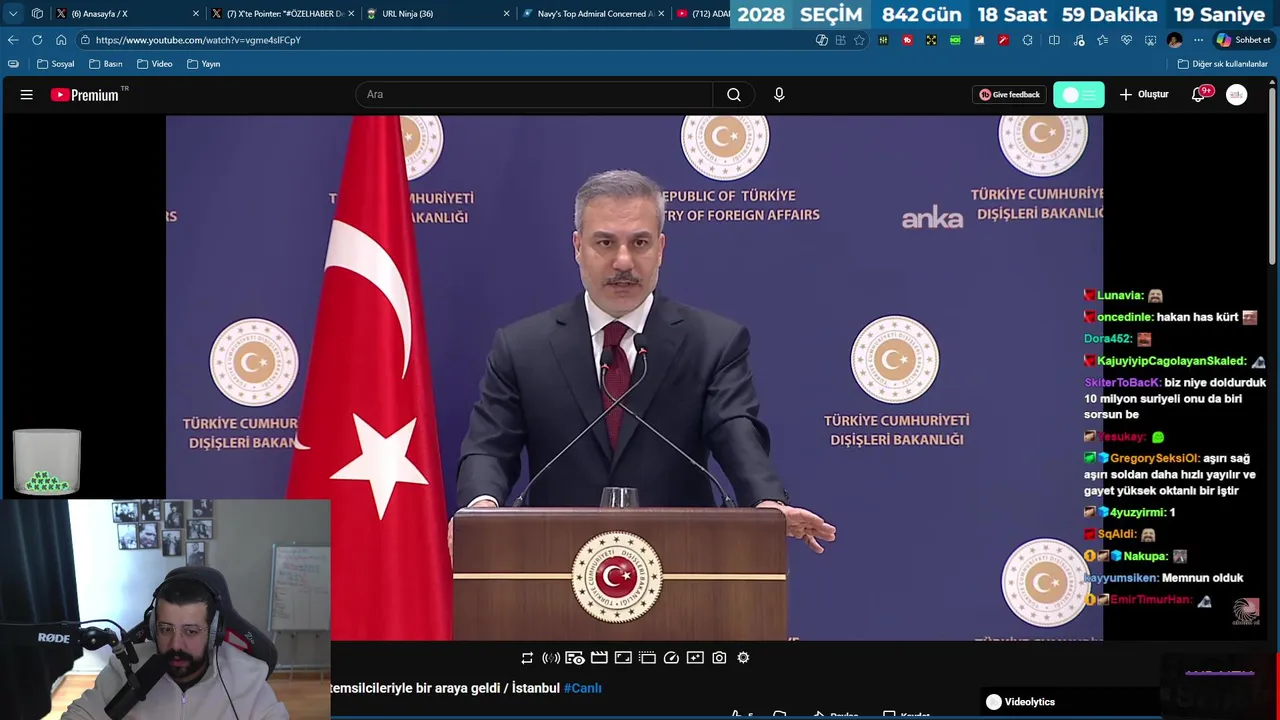The width and height of the screenshot is (1280, 720).
Task: Switch to Navy's Top Admiral tab
Action: coord(593,14)
